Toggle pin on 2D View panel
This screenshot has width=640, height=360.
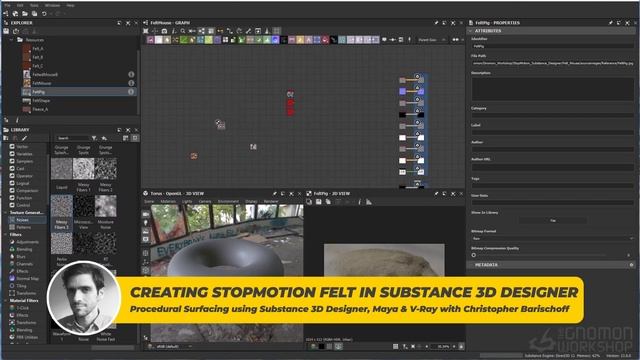tap(436, 193)
